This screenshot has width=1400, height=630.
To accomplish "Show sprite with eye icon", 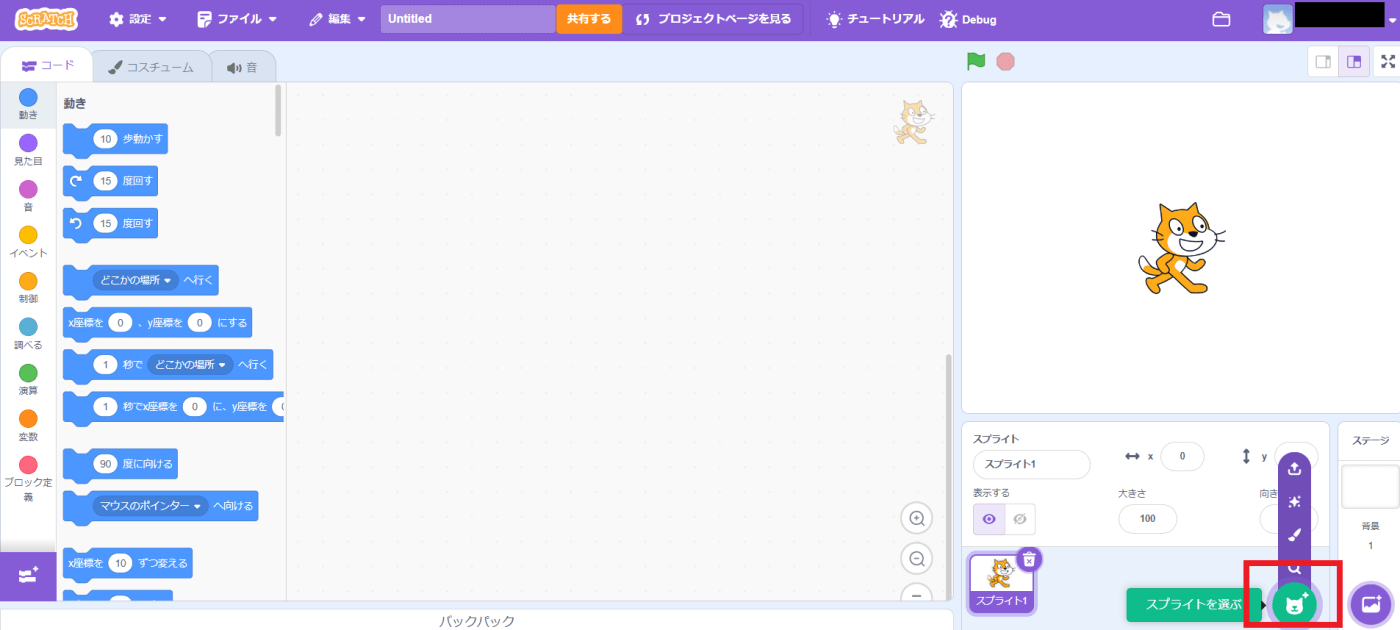I will 989,519.
